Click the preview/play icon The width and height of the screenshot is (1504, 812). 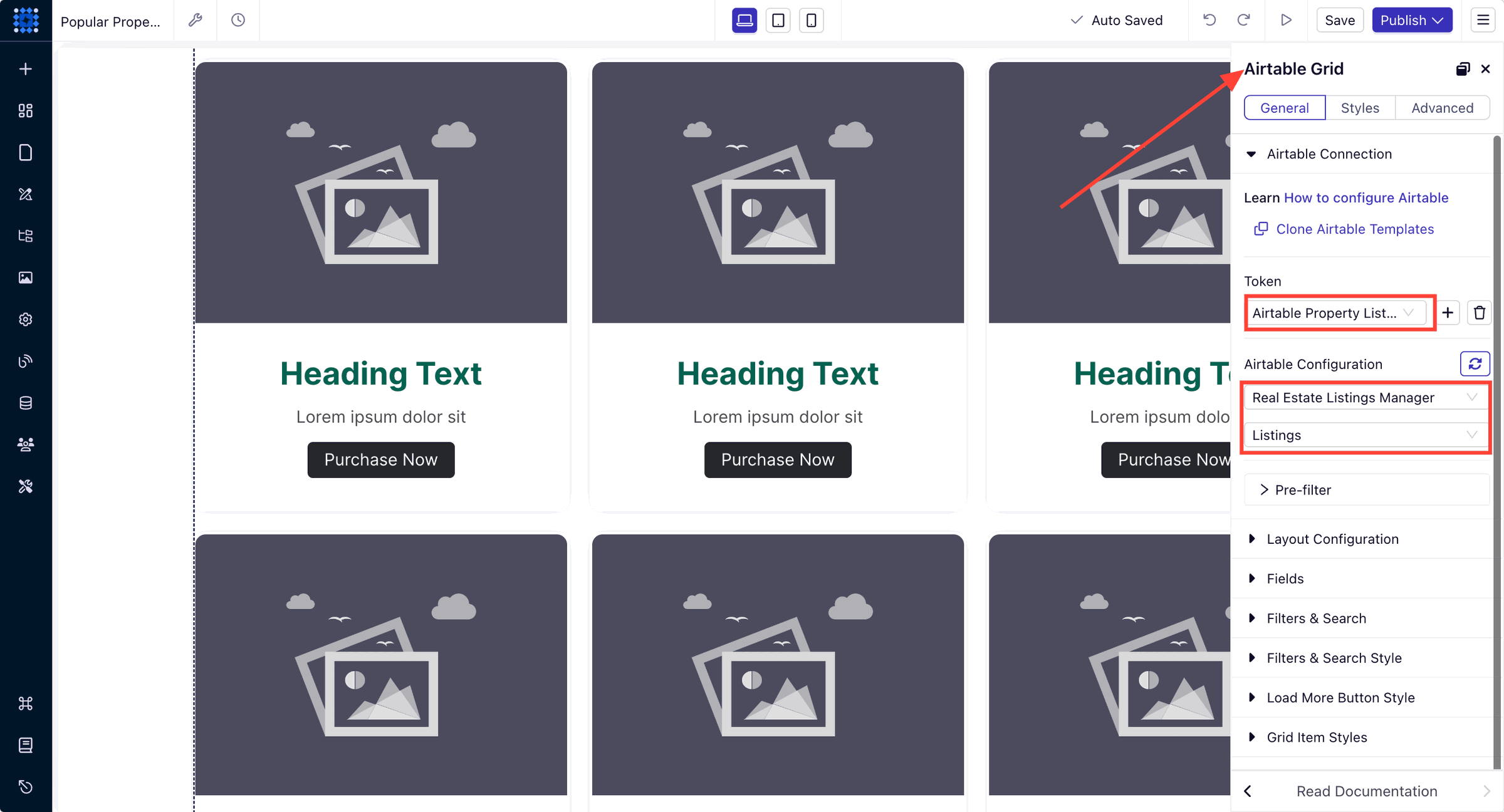coord(1286,19)
